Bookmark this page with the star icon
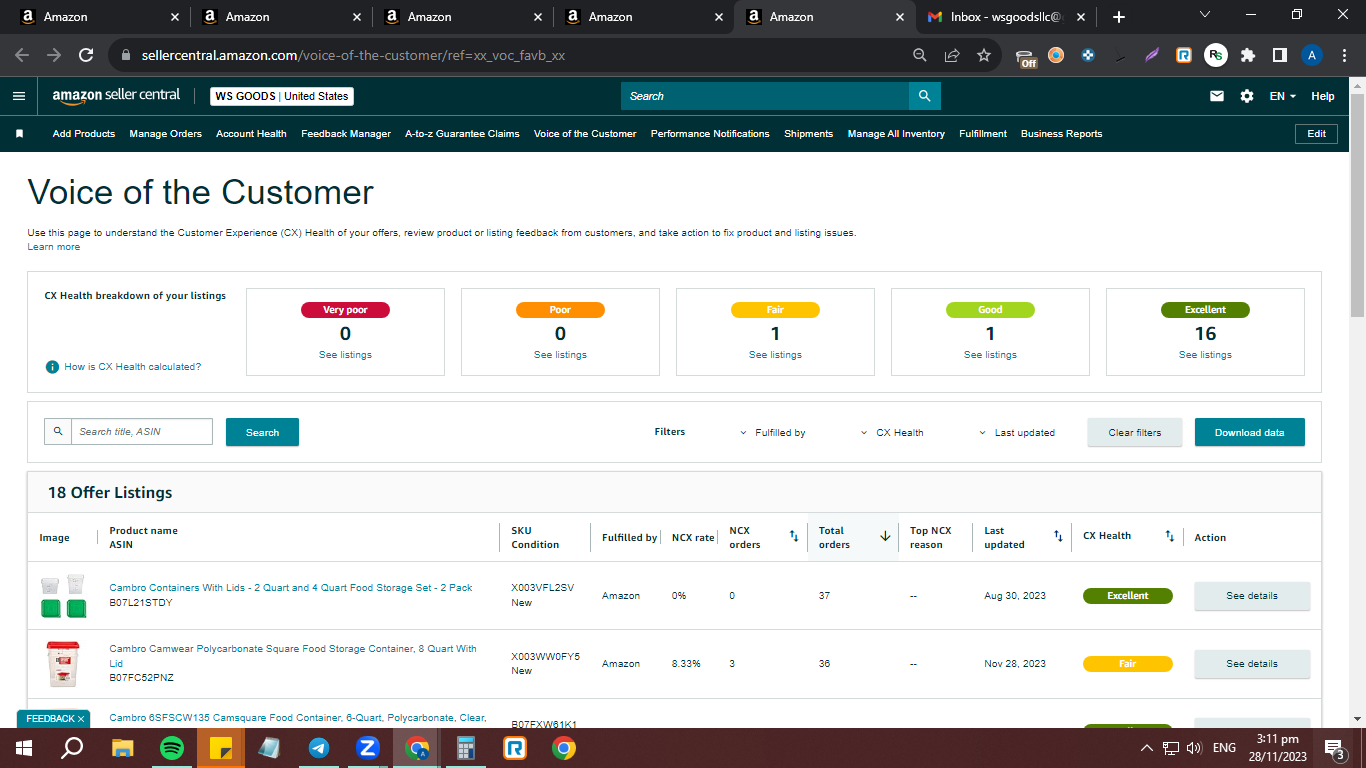Image resolution: width=1366 pixels, height=768 pixels. 984,55
